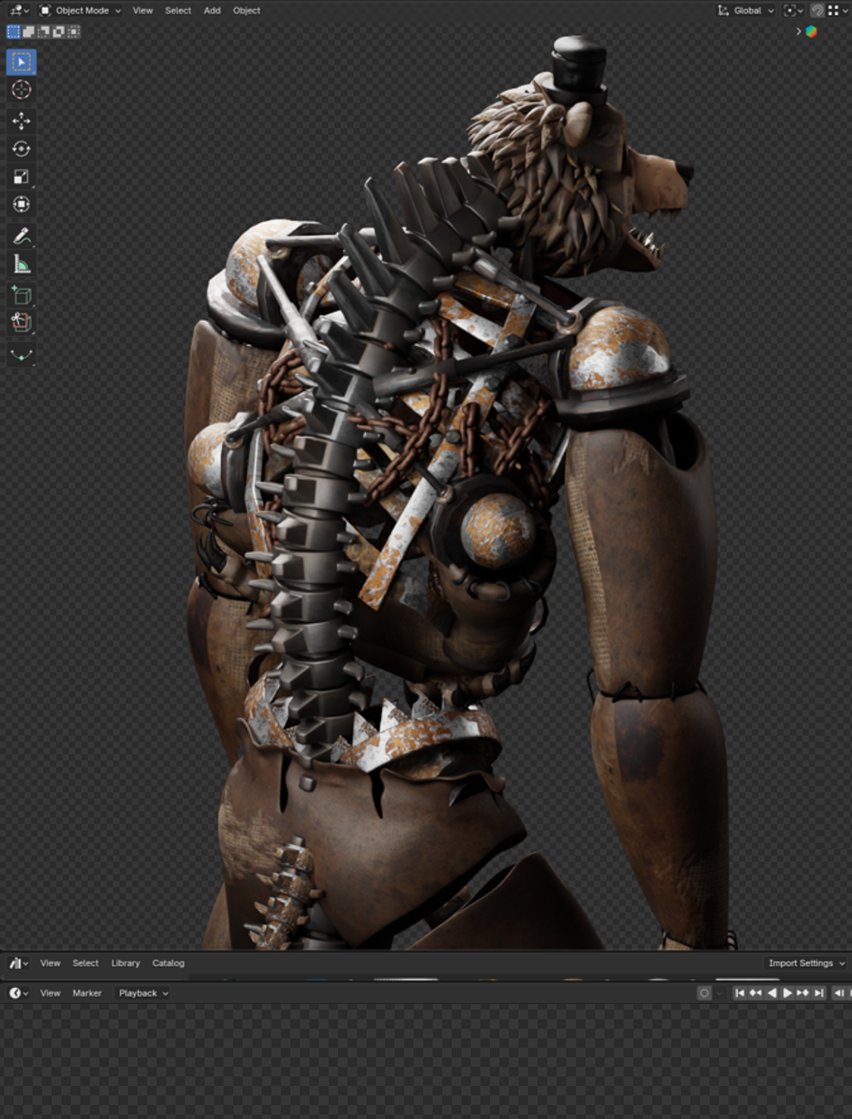Select the Add Object cube-on-plane tool

point(21,323)
